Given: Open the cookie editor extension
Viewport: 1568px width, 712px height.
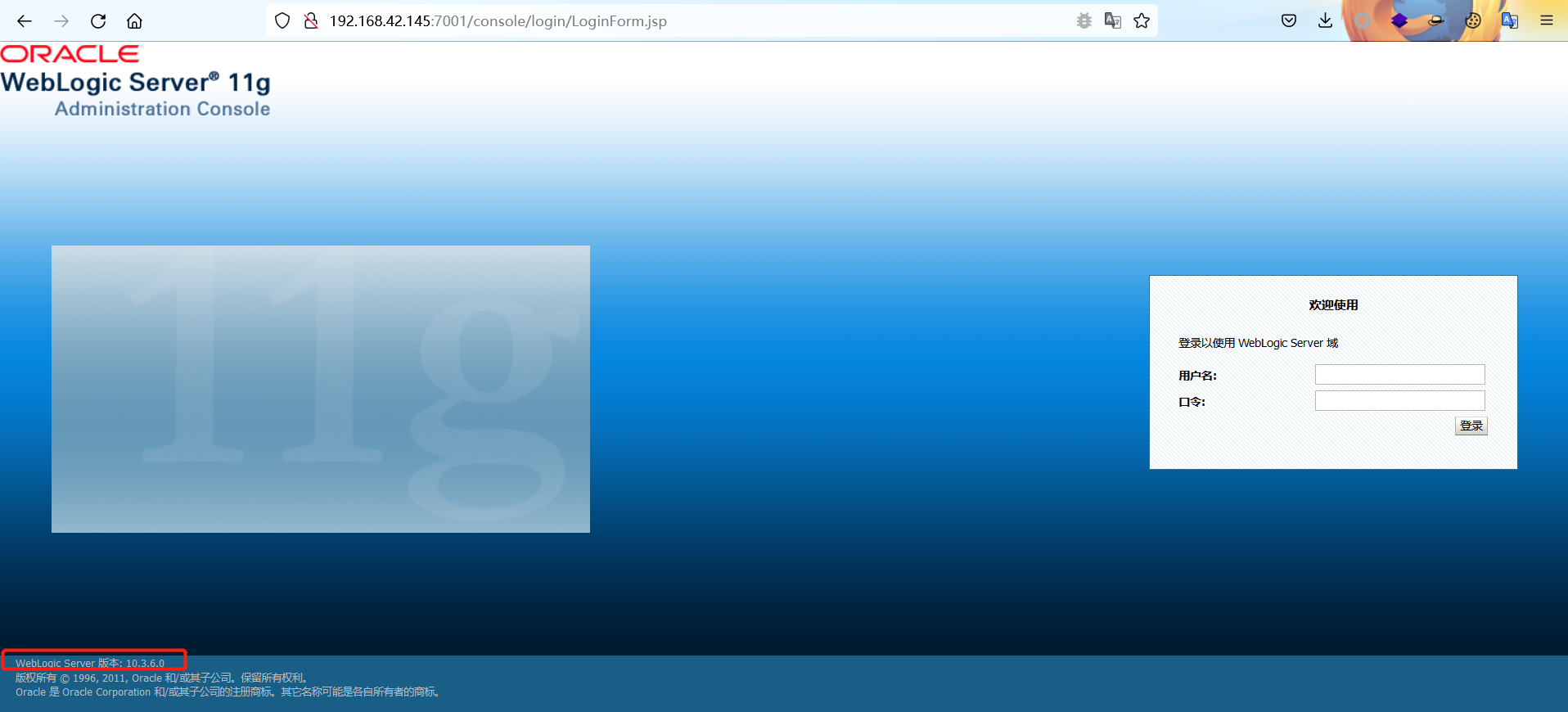Looking at the screenshot, I should click(1473, 21).
